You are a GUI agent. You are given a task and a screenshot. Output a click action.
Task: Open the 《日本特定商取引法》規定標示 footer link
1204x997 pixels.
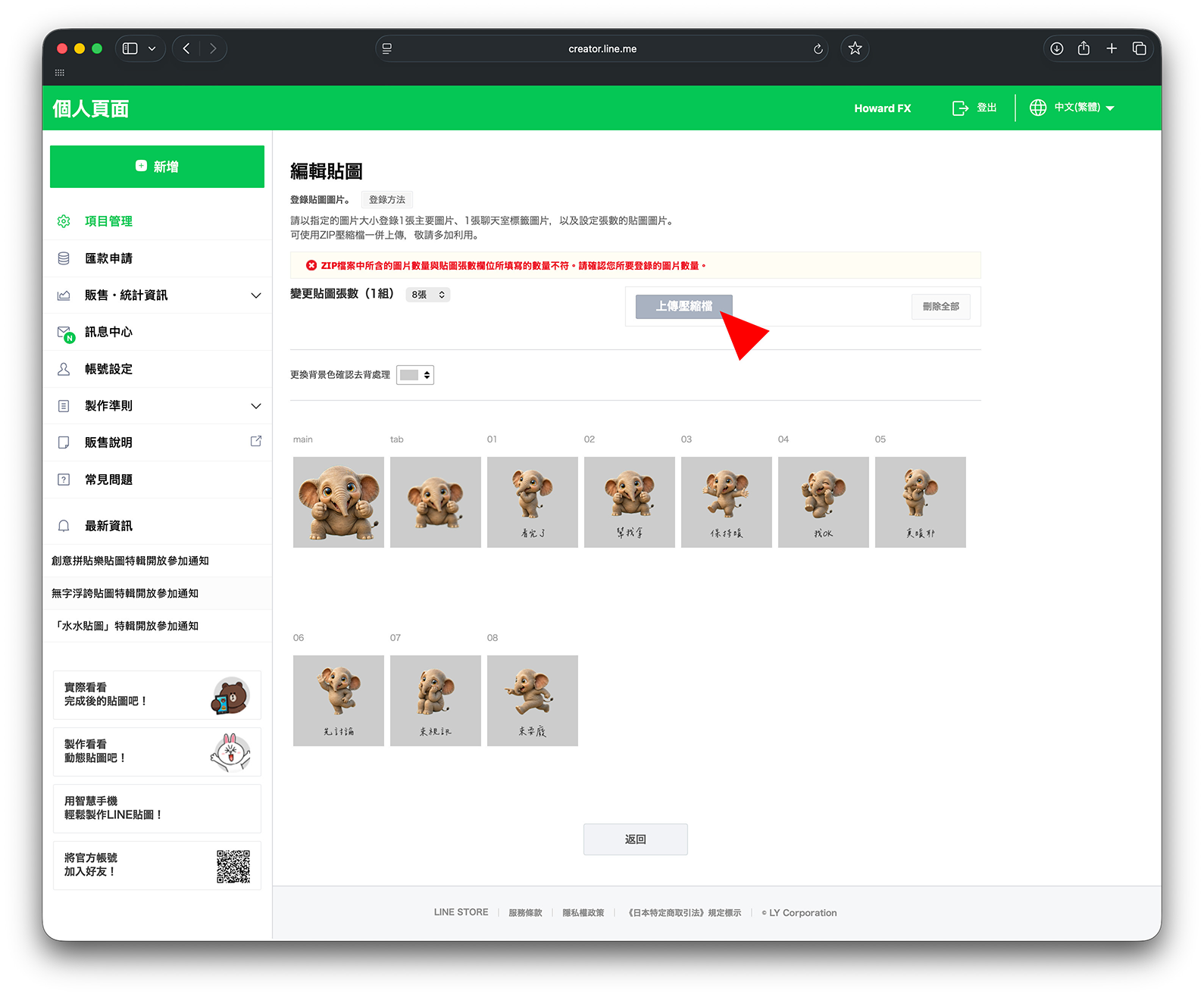(x=683, y=913)
